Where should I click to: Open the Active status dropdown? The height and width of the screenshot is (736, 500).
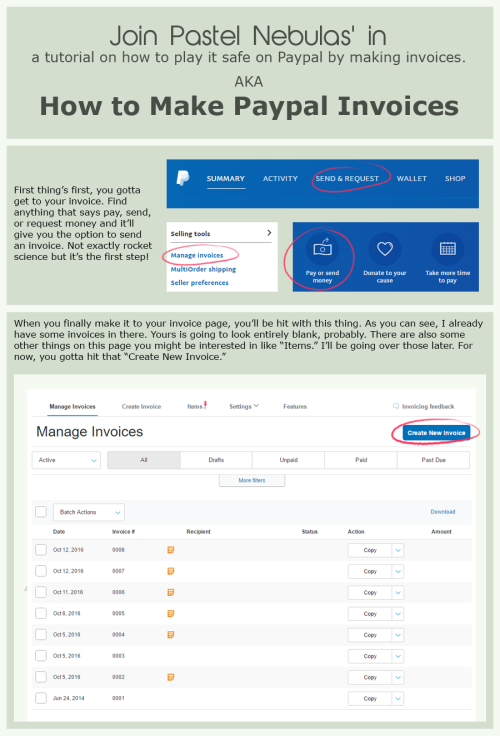pyautogui.click(x=66, y=460)
